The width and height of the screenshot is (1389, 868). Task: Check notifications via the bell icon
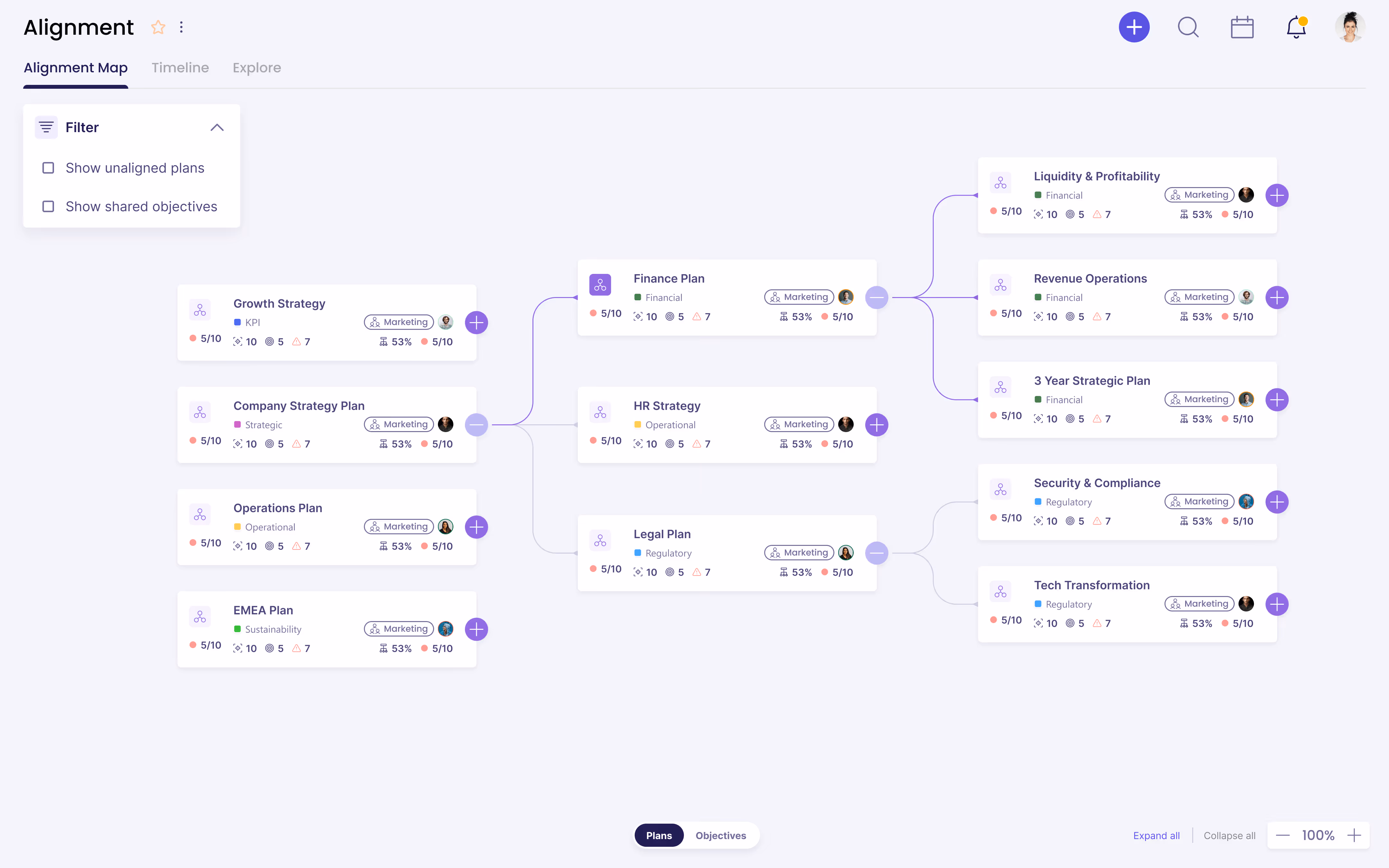click(x=1295, y=27)
